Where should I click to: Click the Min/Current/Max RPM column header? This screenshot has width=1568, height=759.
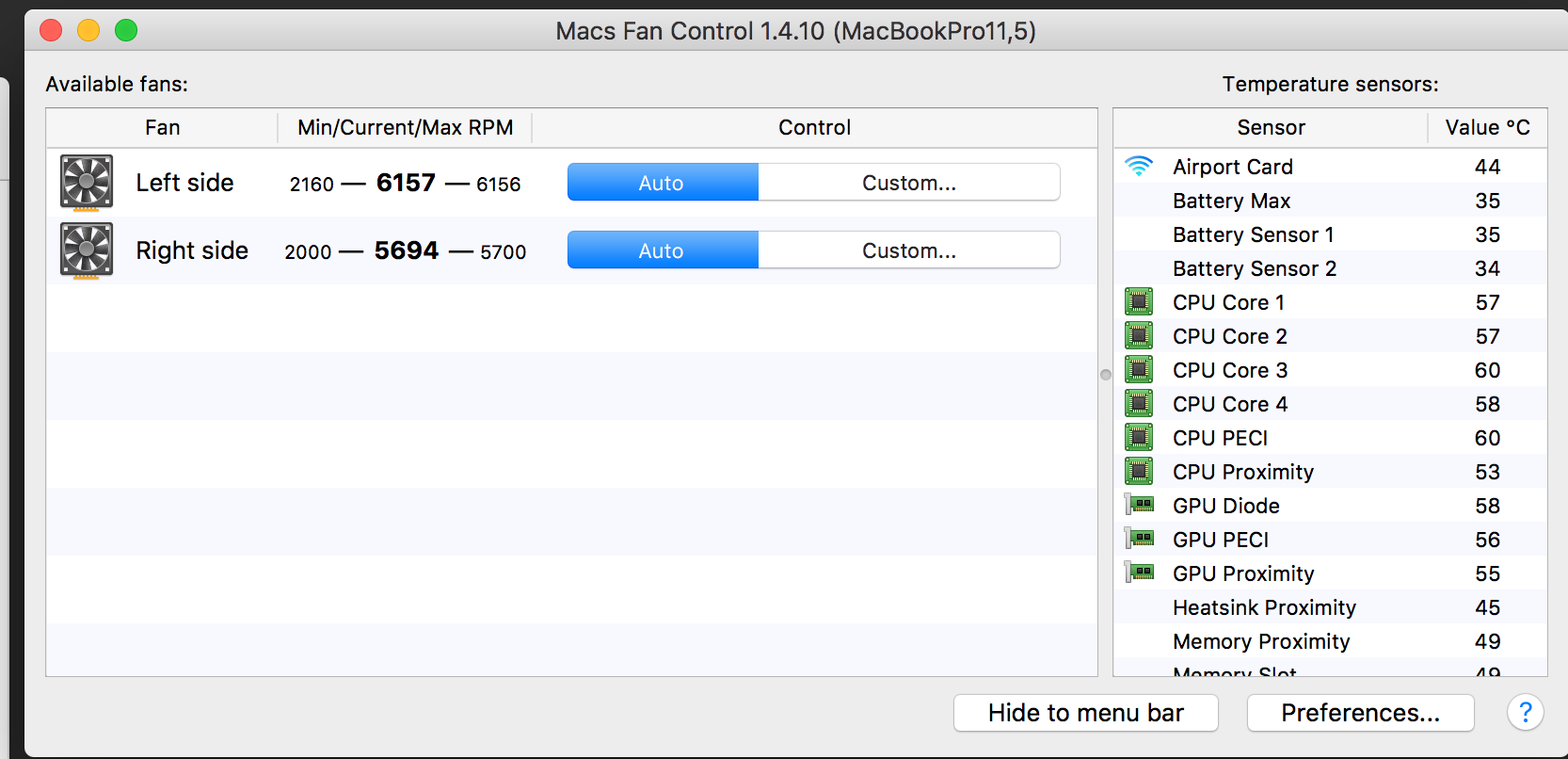406,127
